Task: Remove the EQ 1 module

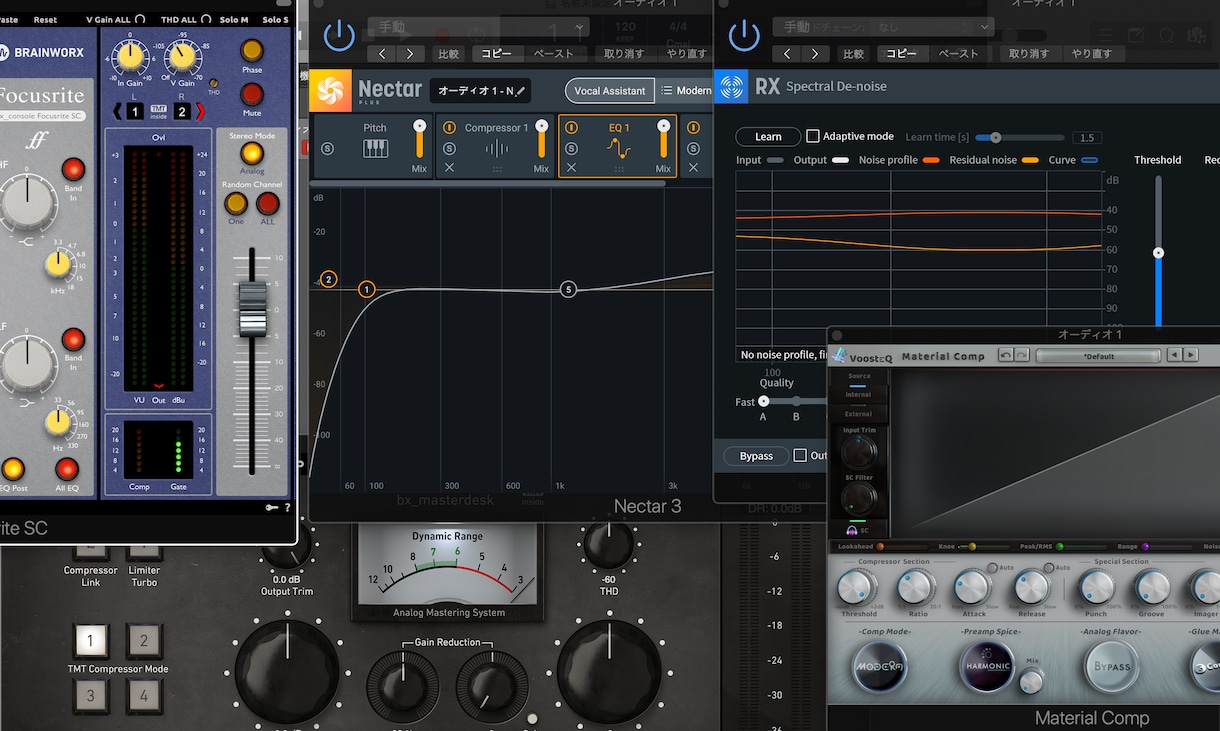Action: point(571,168)
